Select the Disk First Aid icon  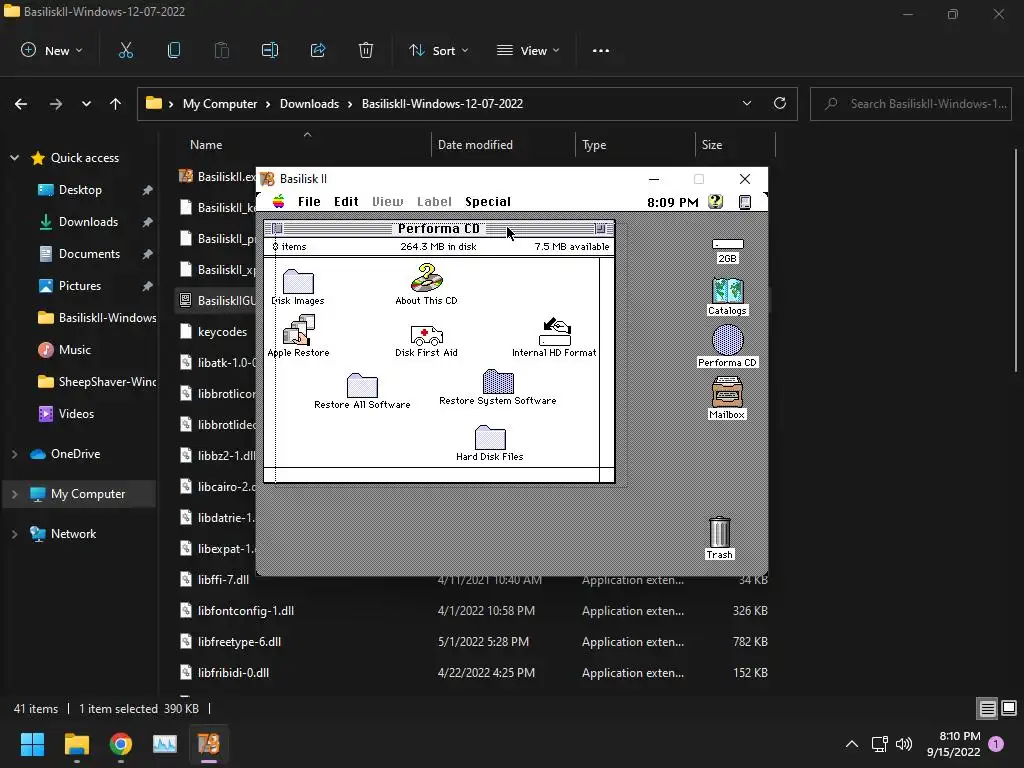coord(426,335)
